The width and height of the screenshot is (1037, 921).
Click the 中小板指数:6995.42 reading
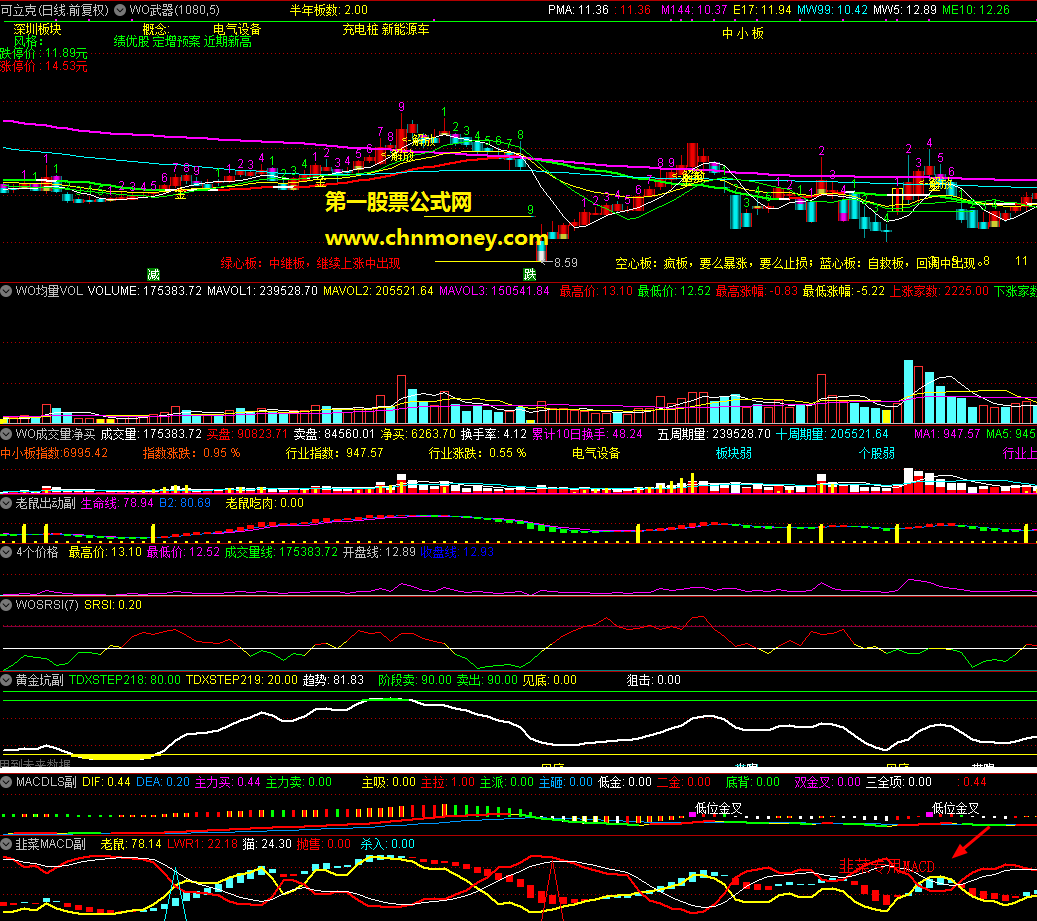click(x=54, y=454)
